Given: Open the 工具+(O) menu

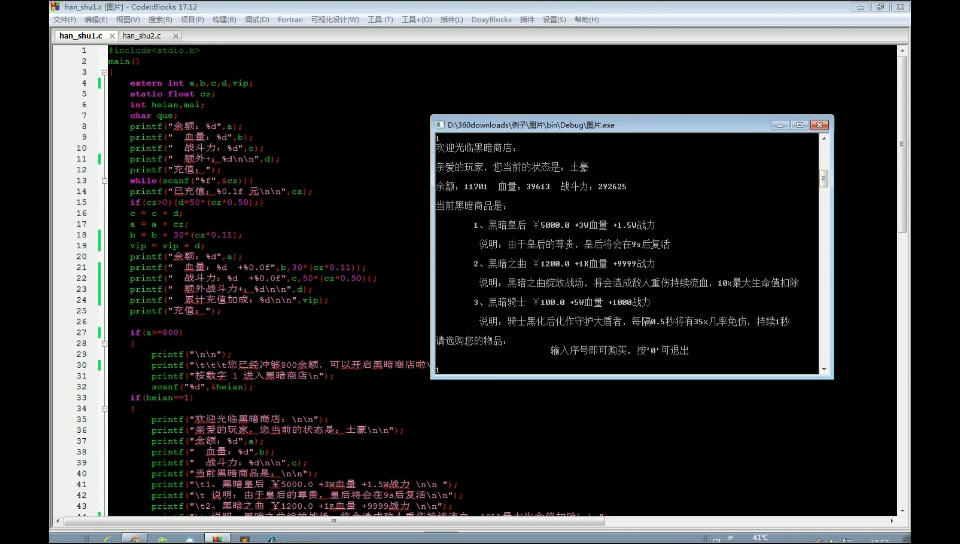Looking at the screenshot, I should [x=416, y=20].
